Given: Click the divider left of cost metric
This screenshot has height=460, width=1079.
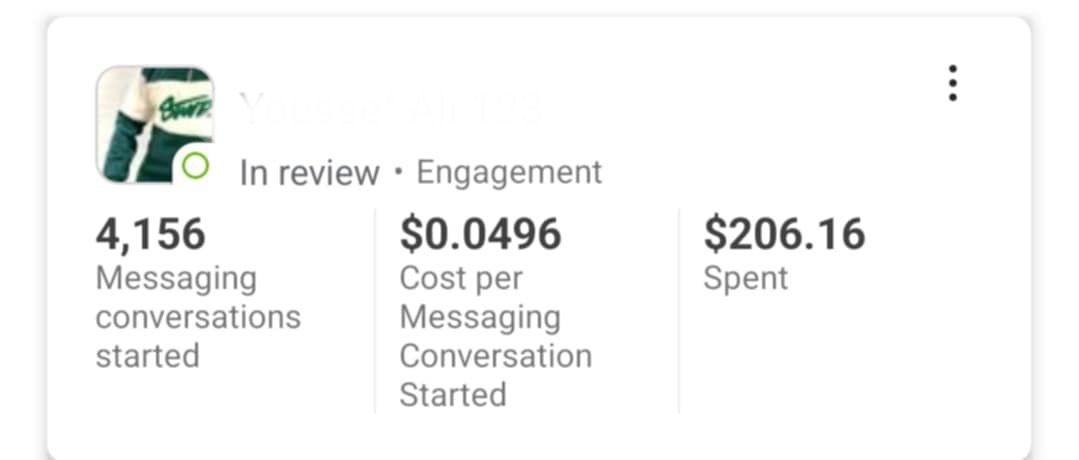Looking at the screenshot, I should (x=375, y=310).
